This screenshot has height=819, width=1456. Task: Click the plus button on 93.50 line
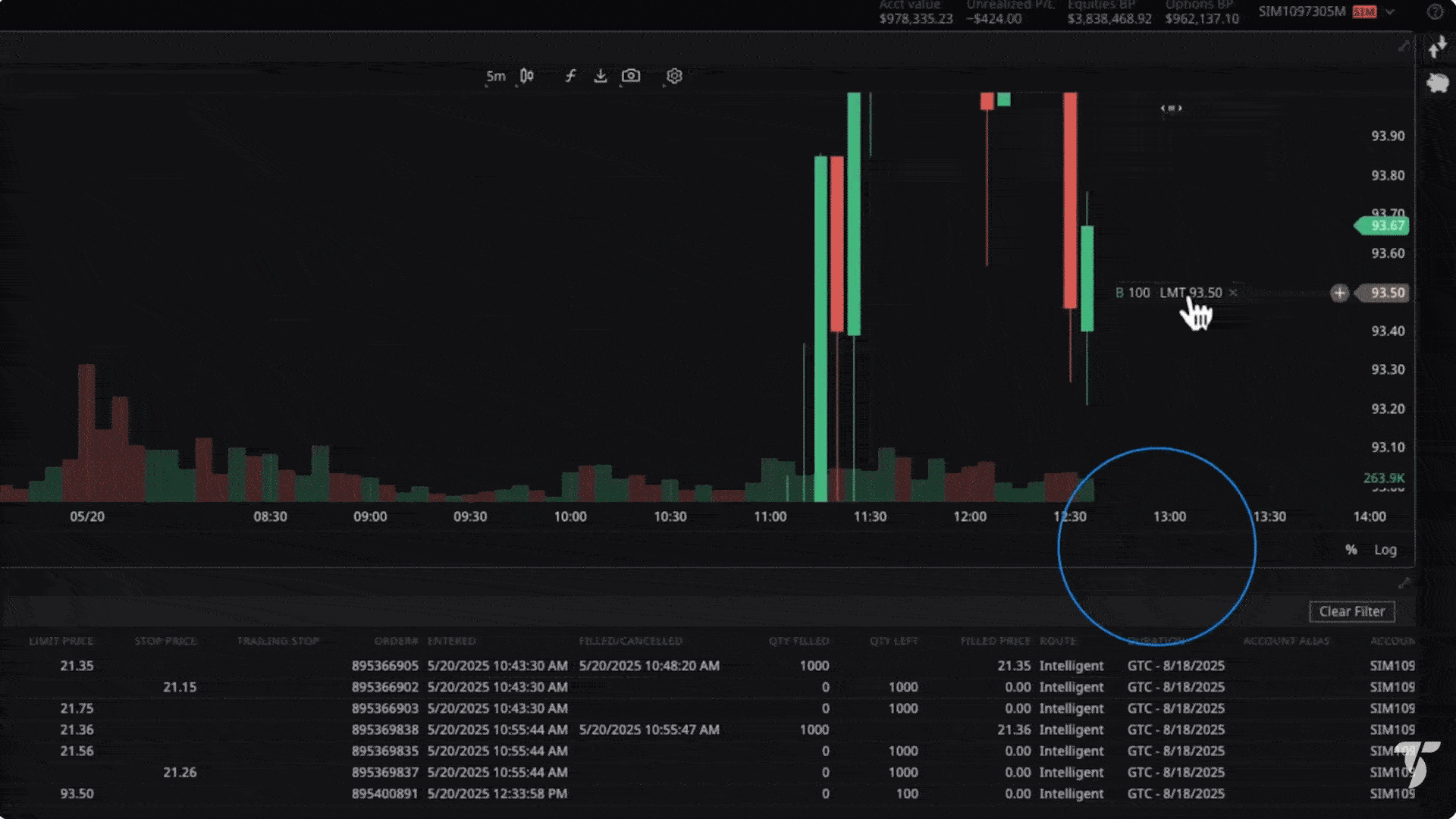pyautogui.click(x=1339, y=293)
